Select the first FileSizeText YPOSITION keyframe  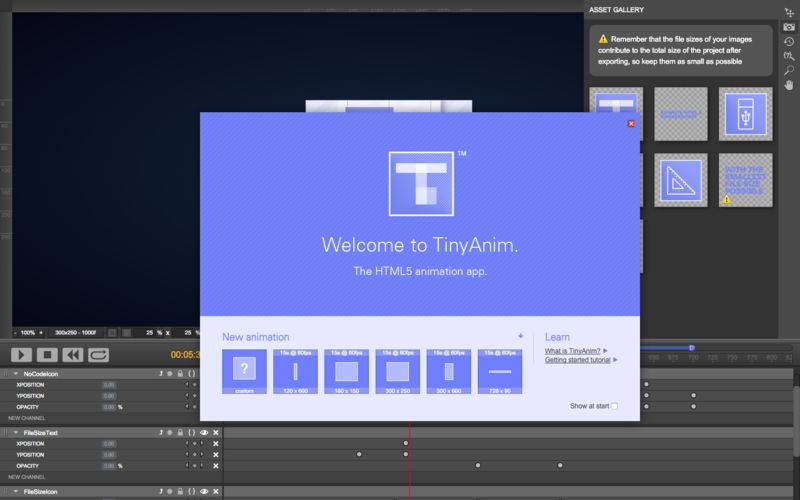(x=359, y=454)
